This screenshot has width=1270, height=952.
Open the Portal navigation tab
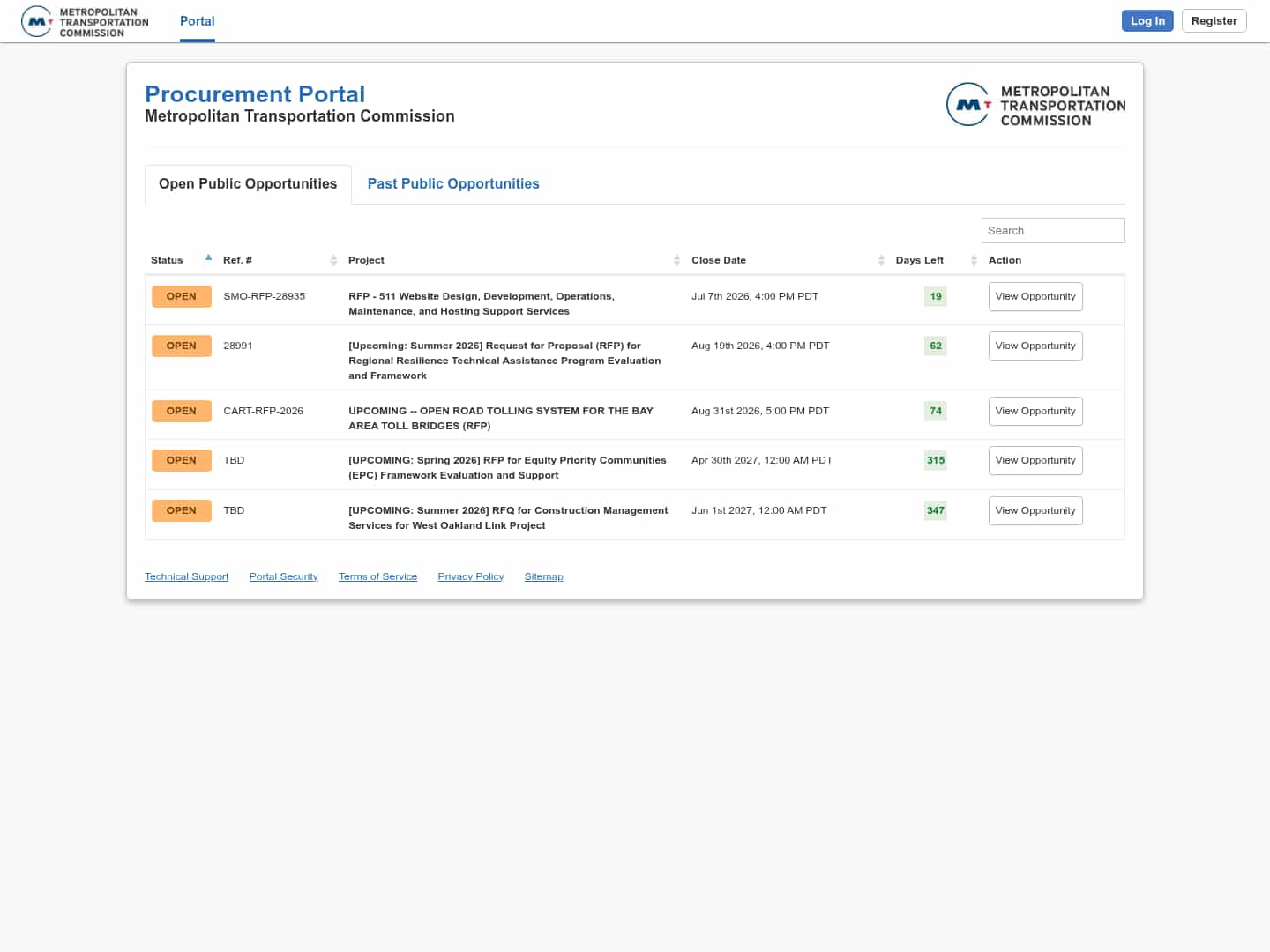click(198, 21)
